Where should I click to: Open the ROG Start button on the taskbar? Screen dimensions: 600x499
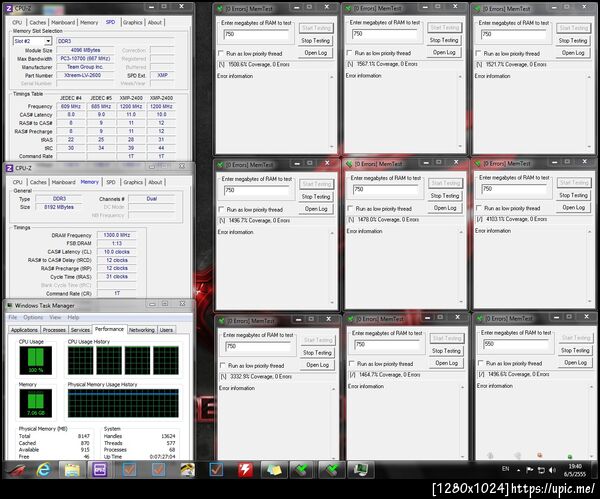click(x=16, y=470)
